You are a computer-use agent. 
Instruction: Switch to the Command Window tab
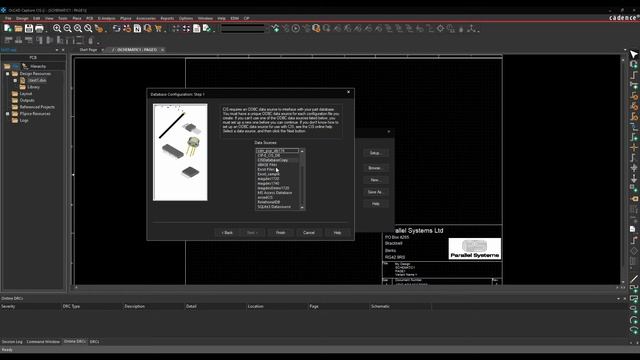point(43,342)
